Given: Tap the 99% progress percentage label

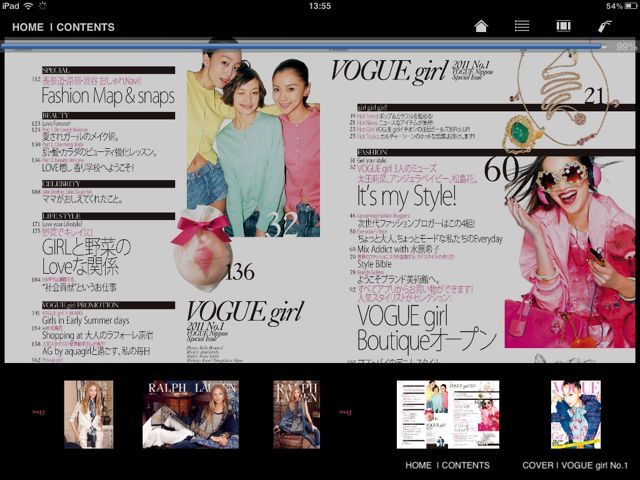Looking at the screenshot, I should [x=625, y=47].
